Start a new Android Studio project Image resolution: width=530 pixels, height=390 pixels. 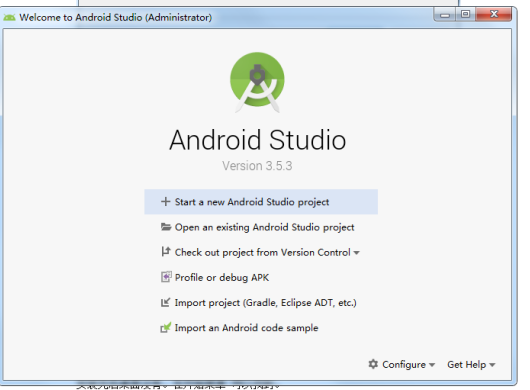click(x=261, y=202)
